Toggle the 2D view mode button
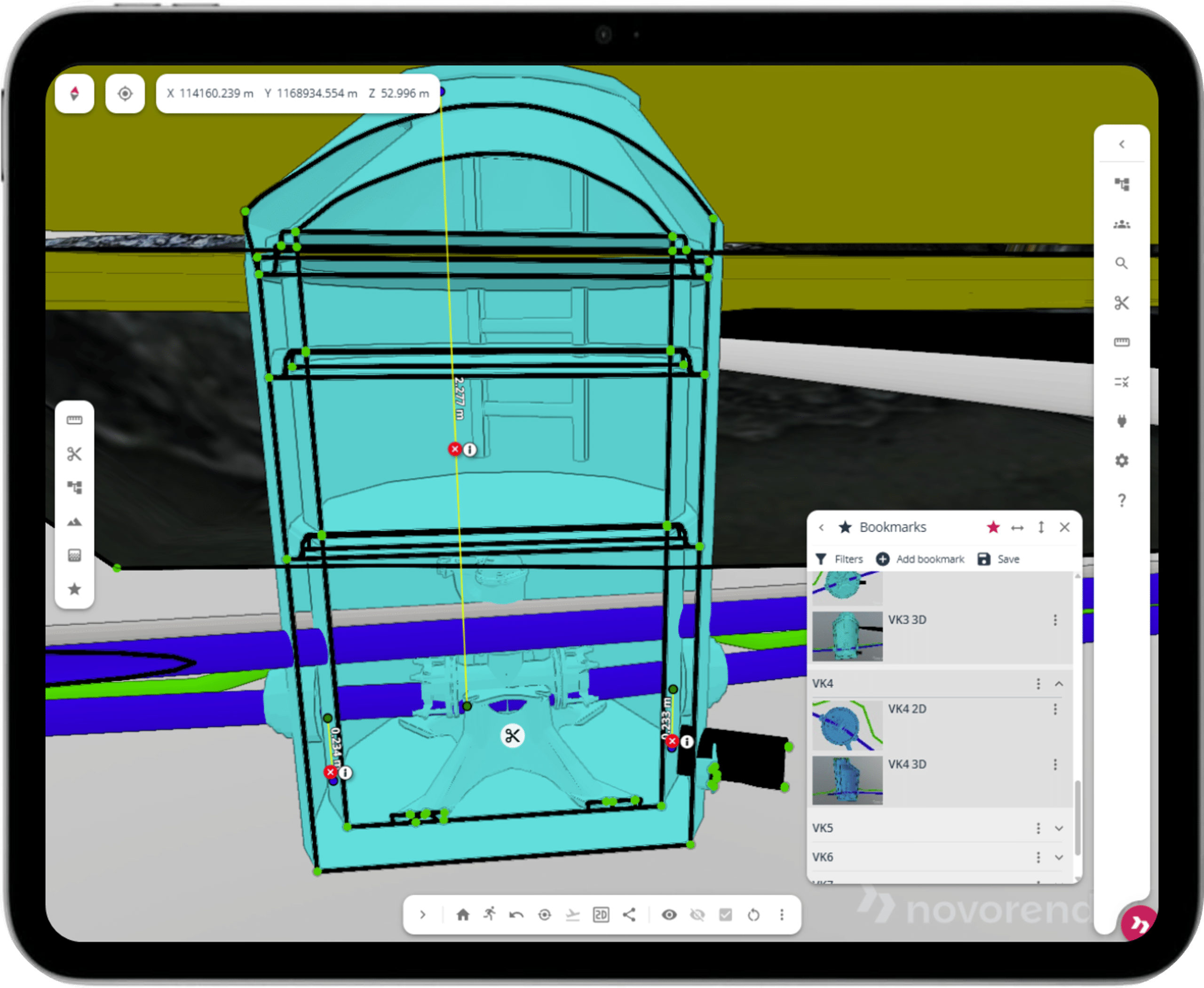This screenshot has width=1204, height=988. click(x=601, y=915)
